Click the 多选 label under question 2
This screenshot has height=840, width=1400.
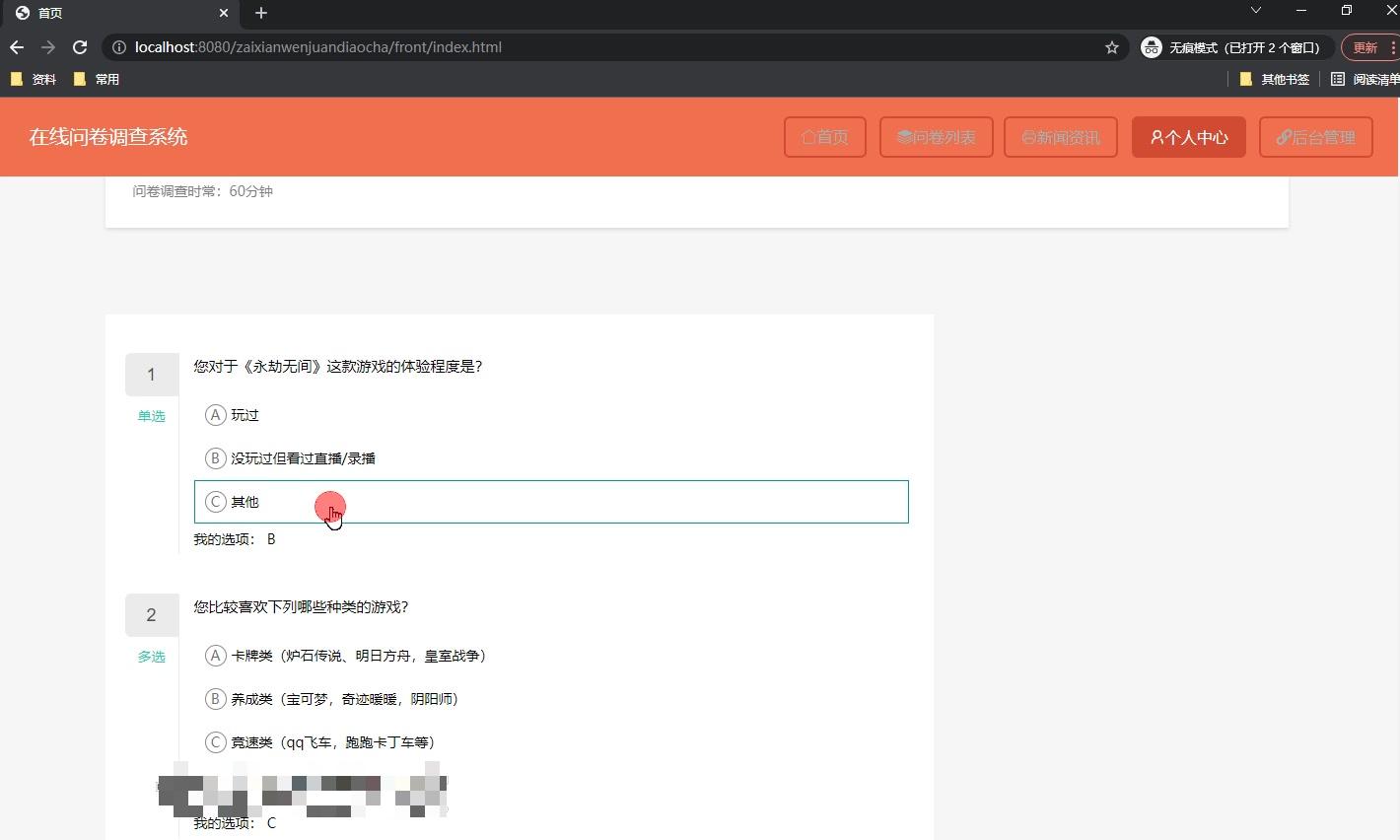point(152,657)
